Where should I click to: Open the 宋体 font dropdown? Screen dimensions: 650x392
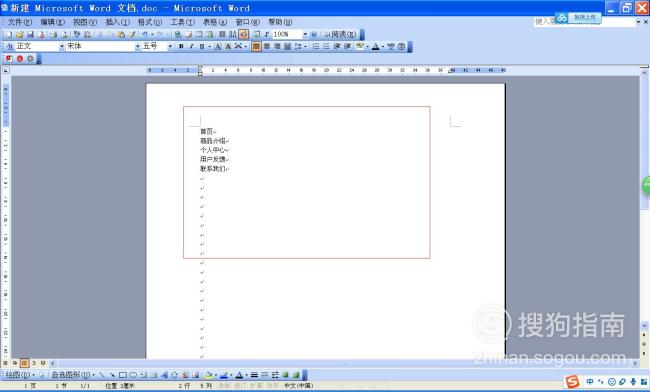coord(138,46)
